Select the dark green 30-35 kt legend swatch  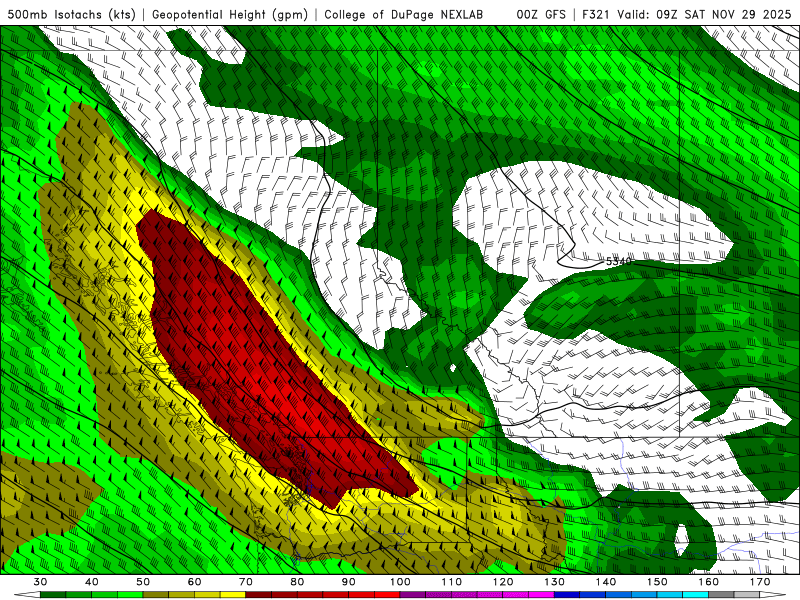click(53, 595)
